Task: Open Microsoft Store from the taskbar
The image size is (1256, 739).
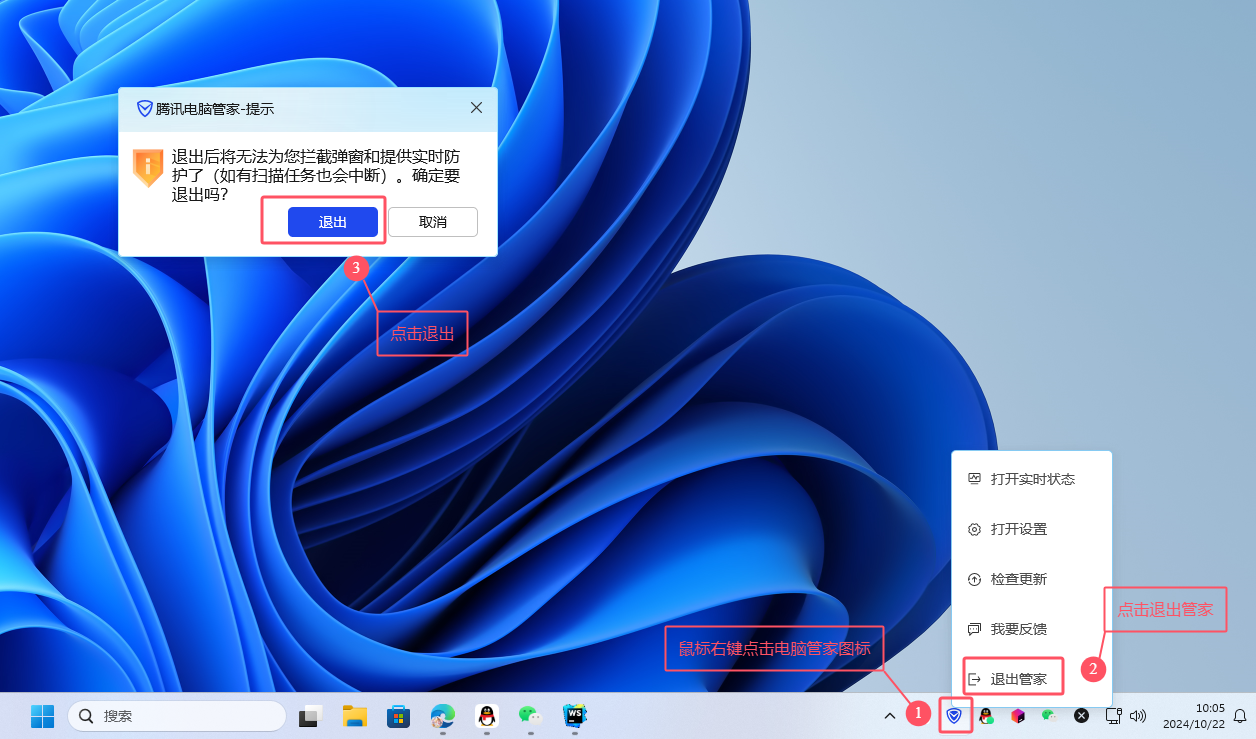Action: pos(398,716)
